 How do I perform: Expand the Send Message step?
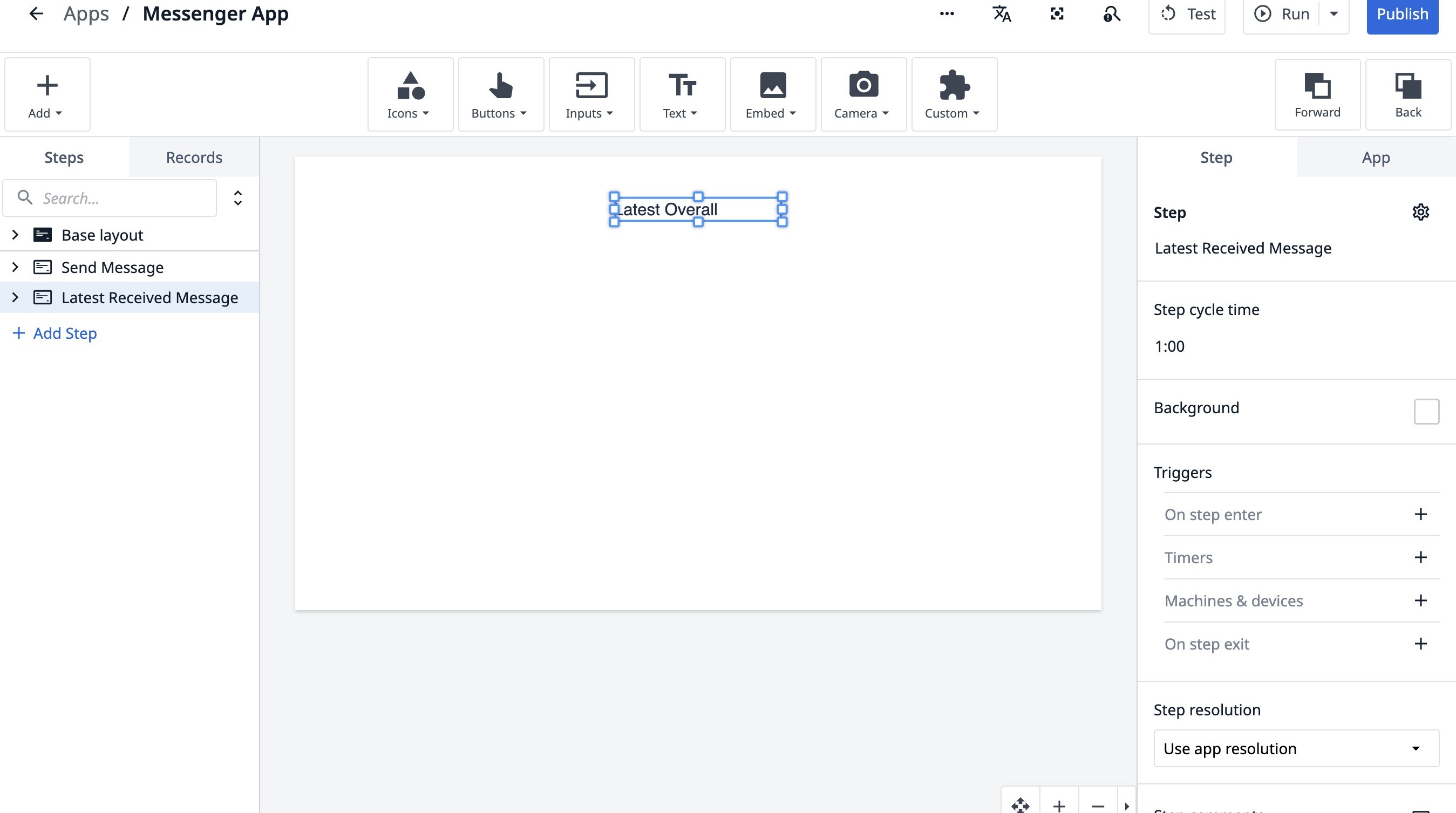pyautogui.click(x=15, y=267)
